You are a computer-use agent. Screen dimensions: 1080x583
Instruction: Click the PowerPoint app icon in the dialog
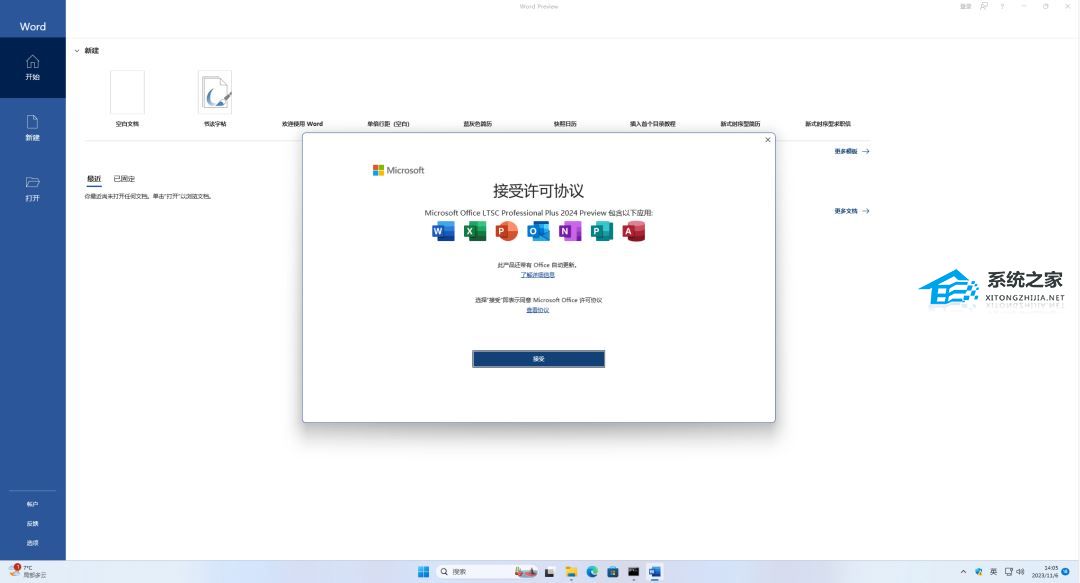pyautogui.click(x=506, y=231)
